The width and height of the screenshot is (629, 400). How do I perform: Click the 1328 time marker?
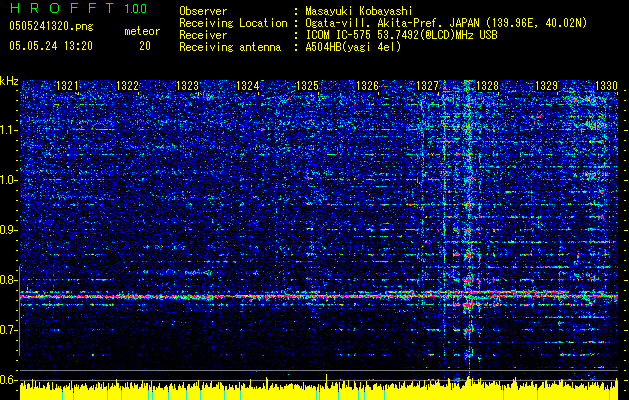487,86
